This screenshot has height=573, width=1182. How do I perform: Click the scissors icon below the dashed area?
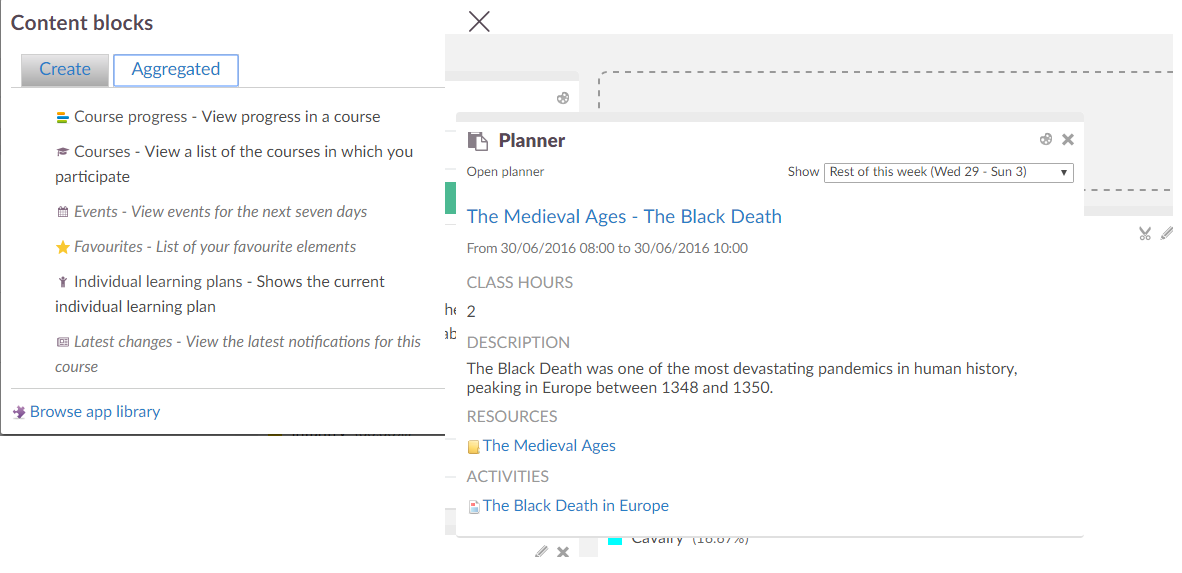[1145, 233]
